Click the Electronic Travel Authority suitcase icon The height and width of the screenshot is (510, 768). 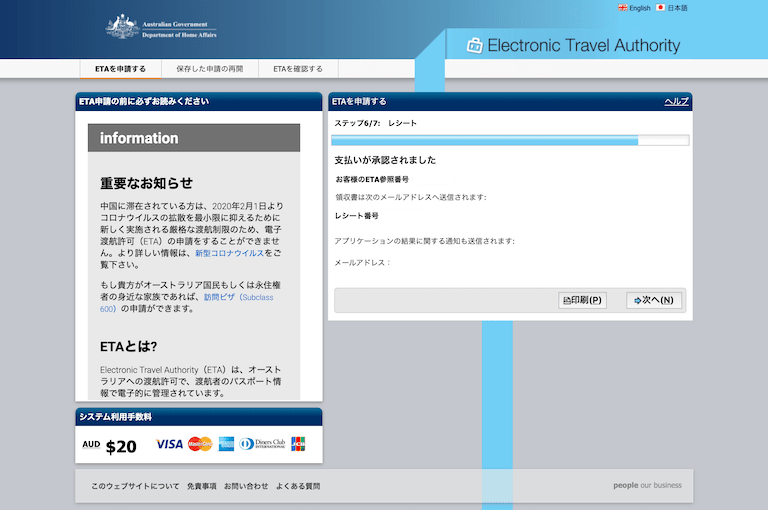pos(474,45)
